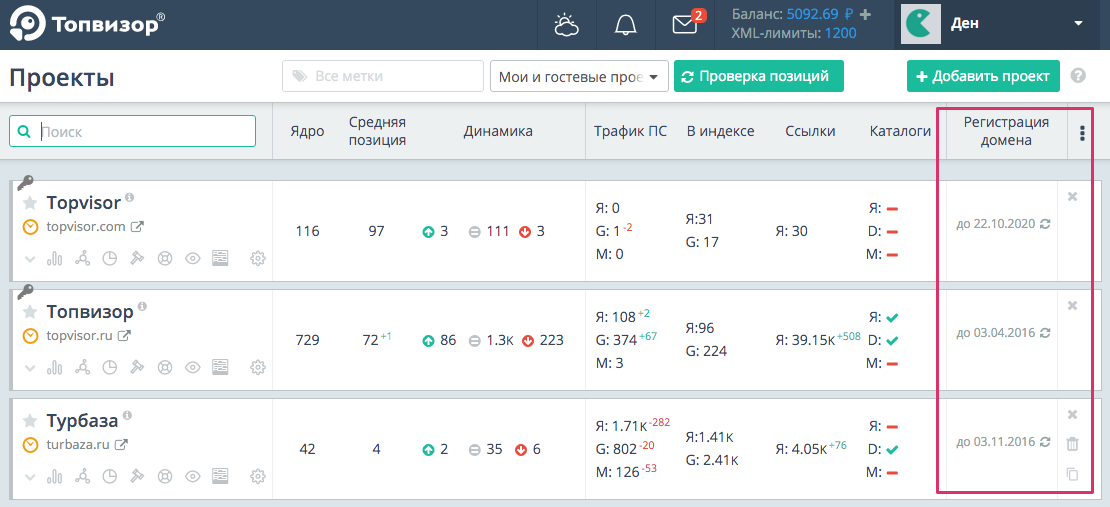
Task: Click the help question mark icon
Action: (x=1078, y=76)
